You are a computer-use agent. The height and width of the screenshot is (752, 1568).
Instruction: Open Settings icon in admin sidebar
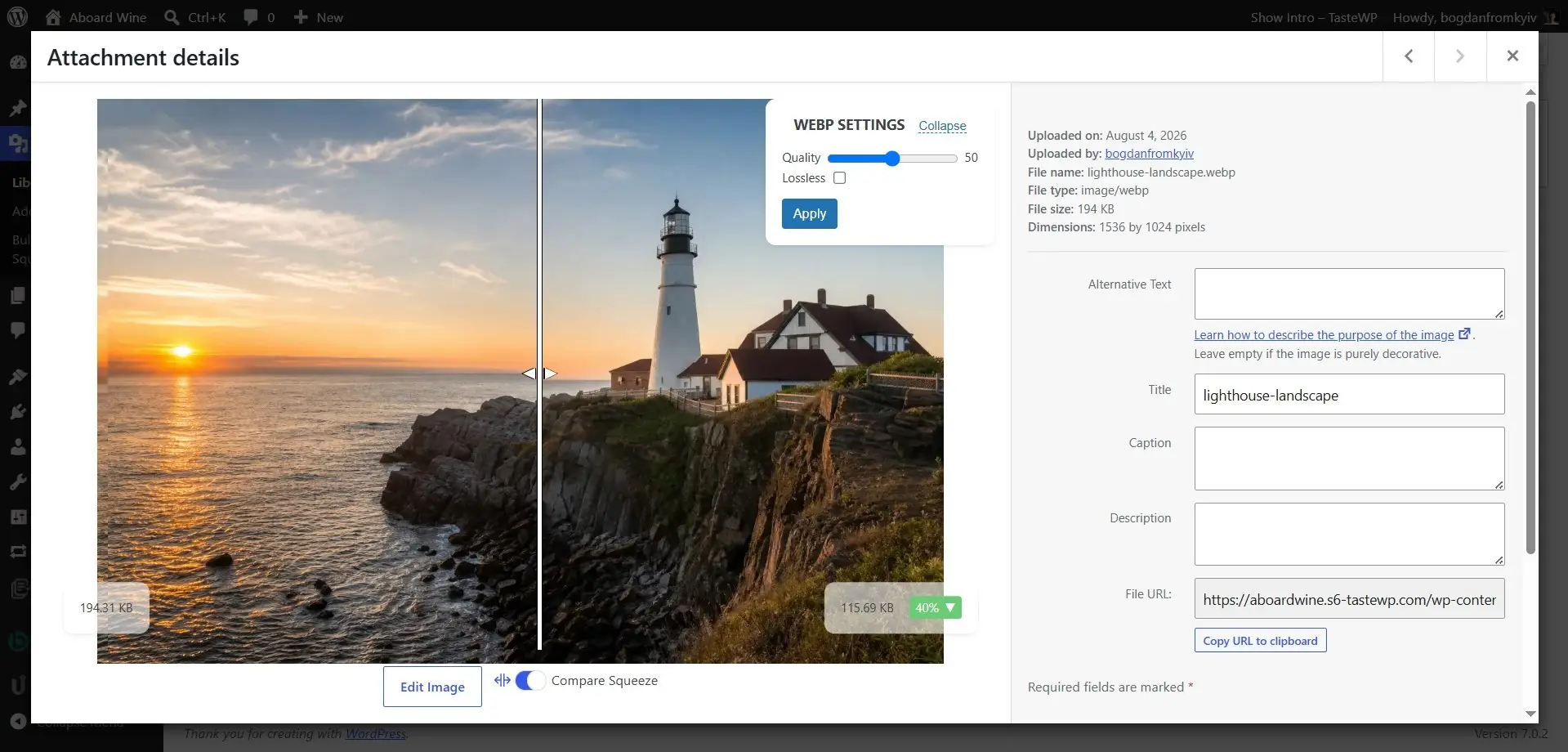[18, 517]
